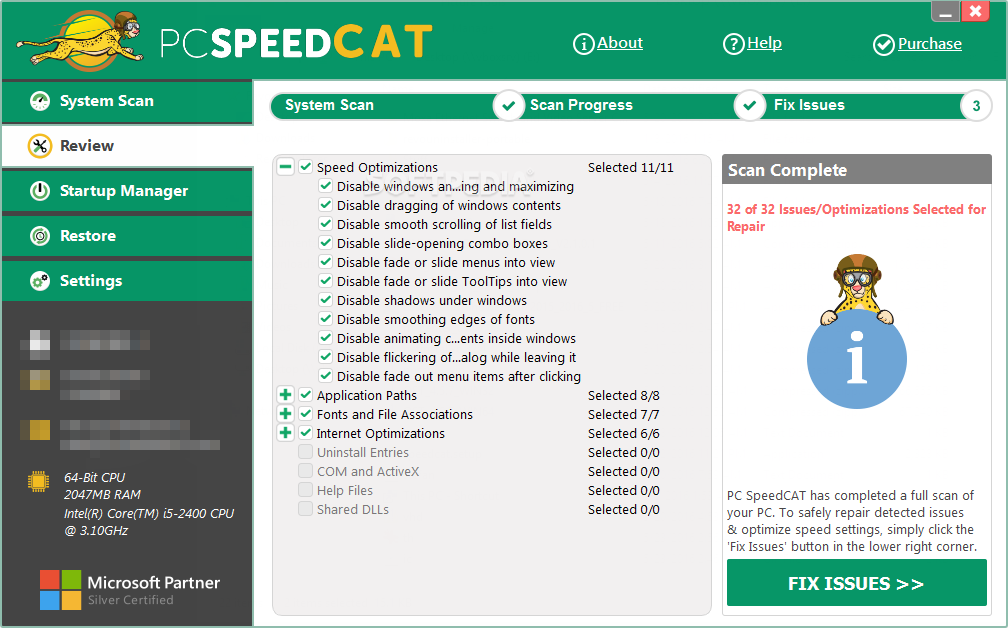The image size is (1008, 628).
Task: Open the System Scan sidebar tab
Action: (127, 101)
